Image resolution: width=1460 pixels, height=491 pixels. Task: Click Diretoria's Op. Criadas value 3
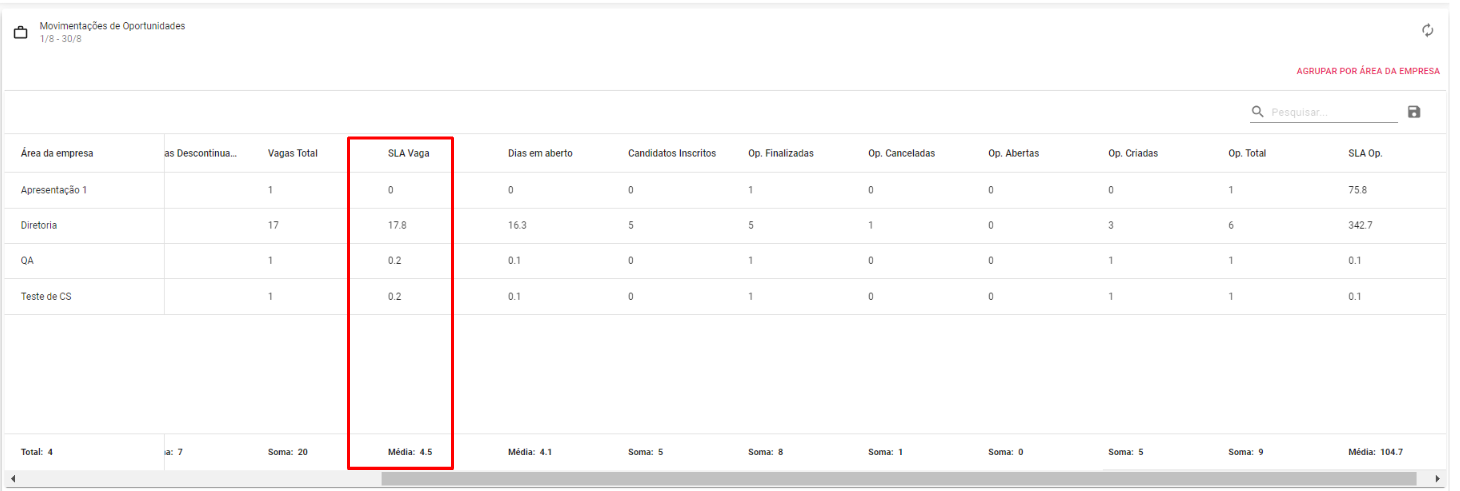click(x=1111, y=226)
